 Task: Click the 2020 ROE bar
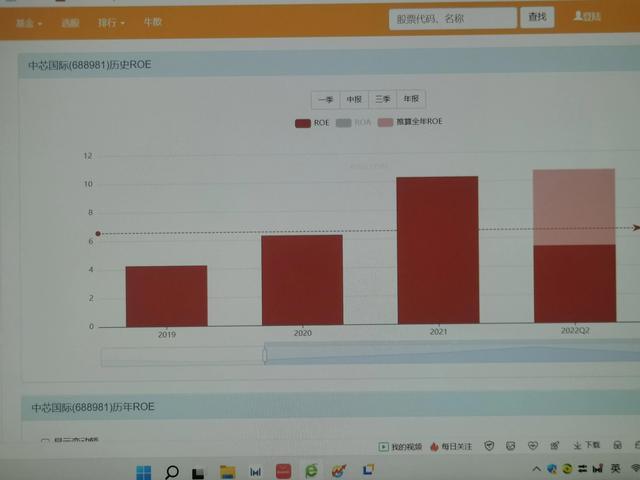[302, 280]
